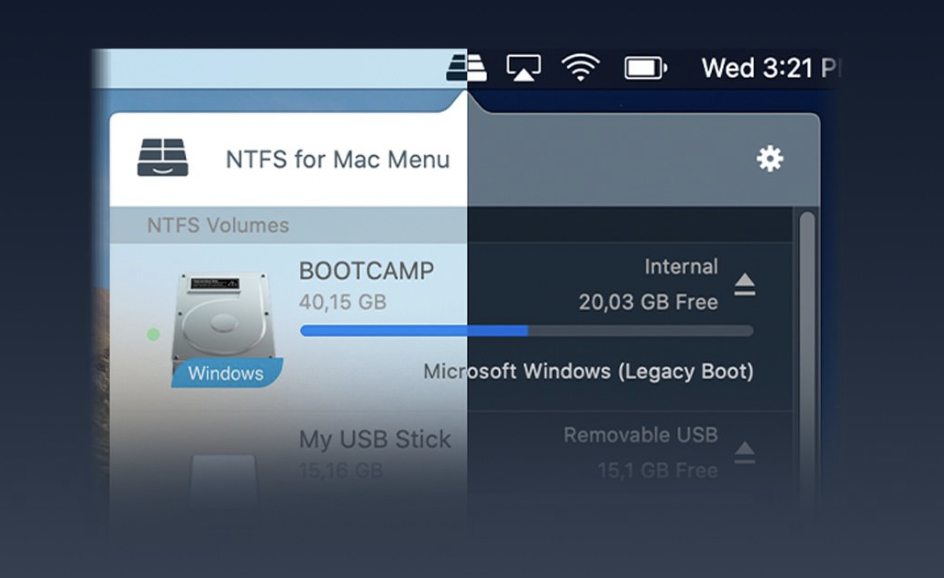Select the My USB Stick drive icon

click(x=224, y=482)
